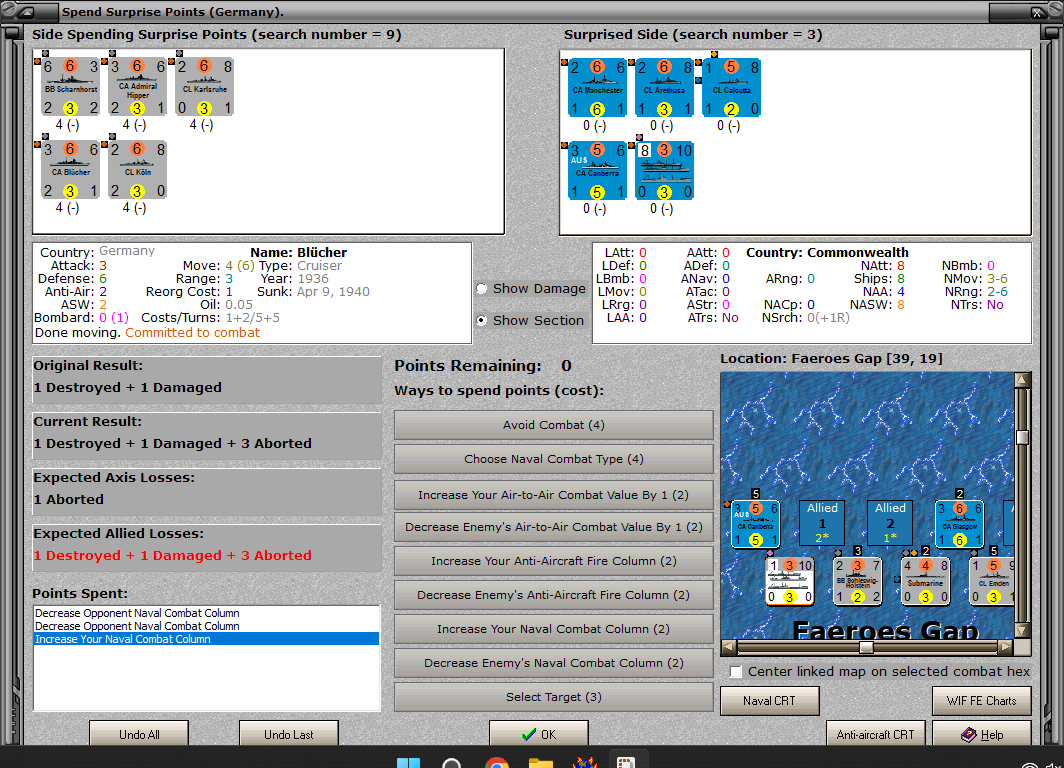Click the map horizontal scrollbar thumb
The image size is (1064, 768).
pyautogui.click(x=867, y=647)
